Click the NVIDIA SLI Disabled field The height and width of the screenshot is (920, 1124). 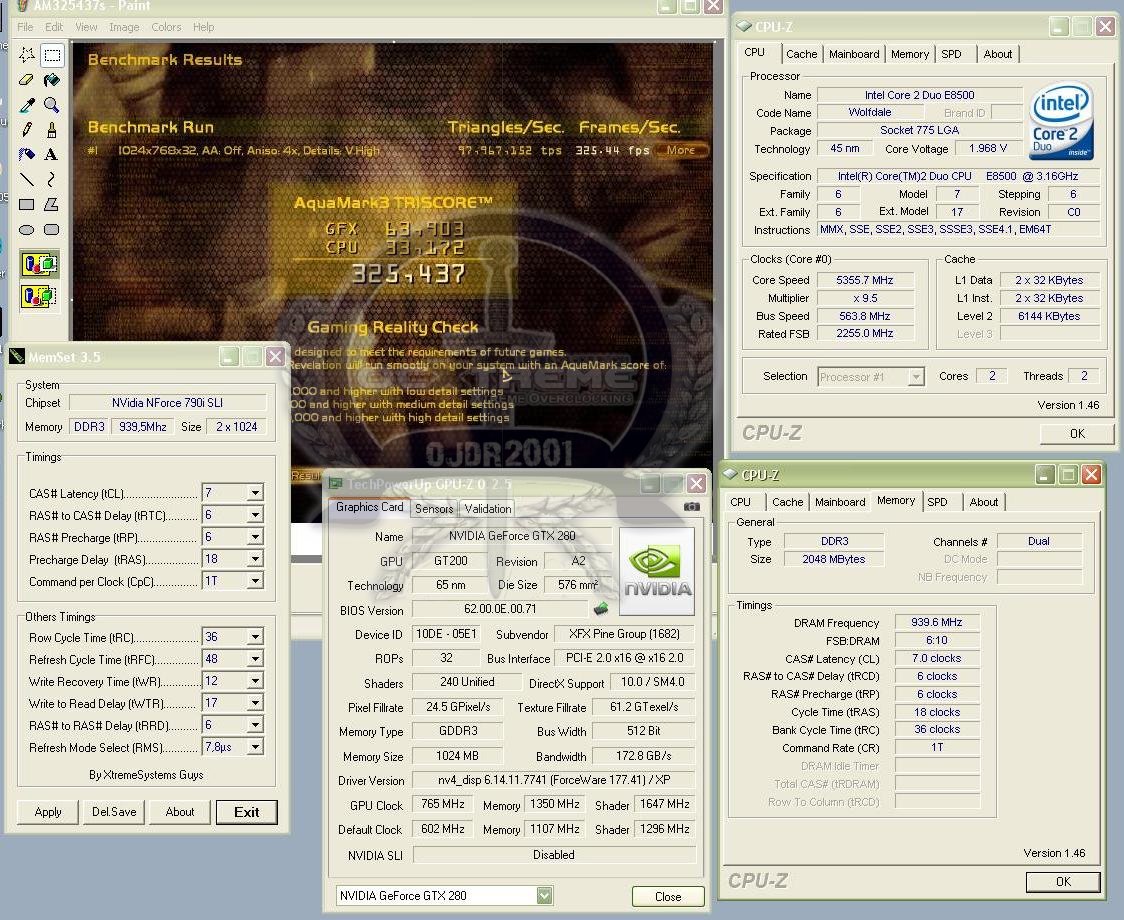[554, 855]
